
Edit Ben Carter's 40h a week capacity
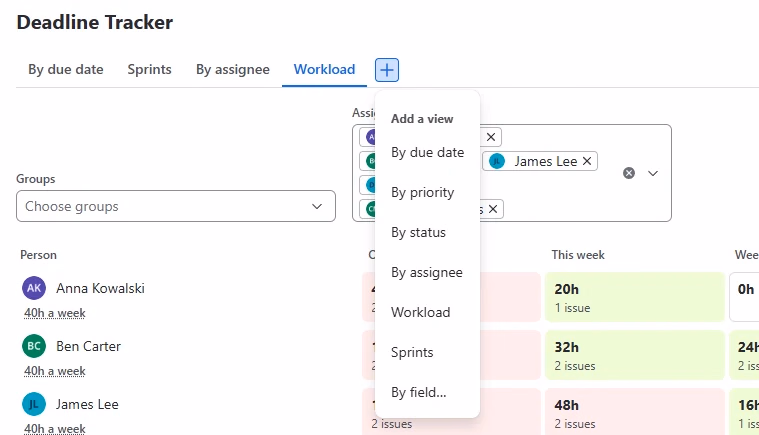pyautogui.click(x=55, y=371)
